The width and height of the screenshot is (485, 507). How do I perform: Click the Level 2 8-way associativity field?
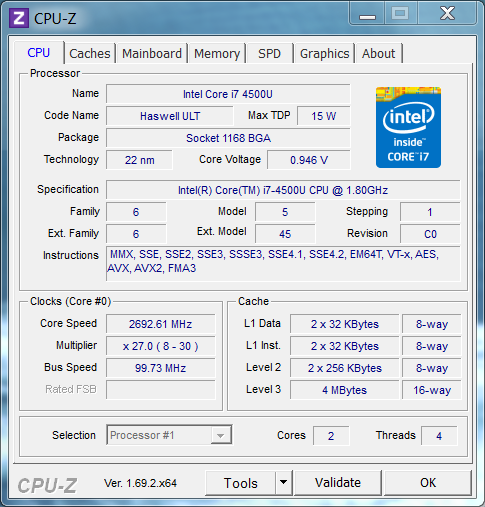[x=432, y=368]
